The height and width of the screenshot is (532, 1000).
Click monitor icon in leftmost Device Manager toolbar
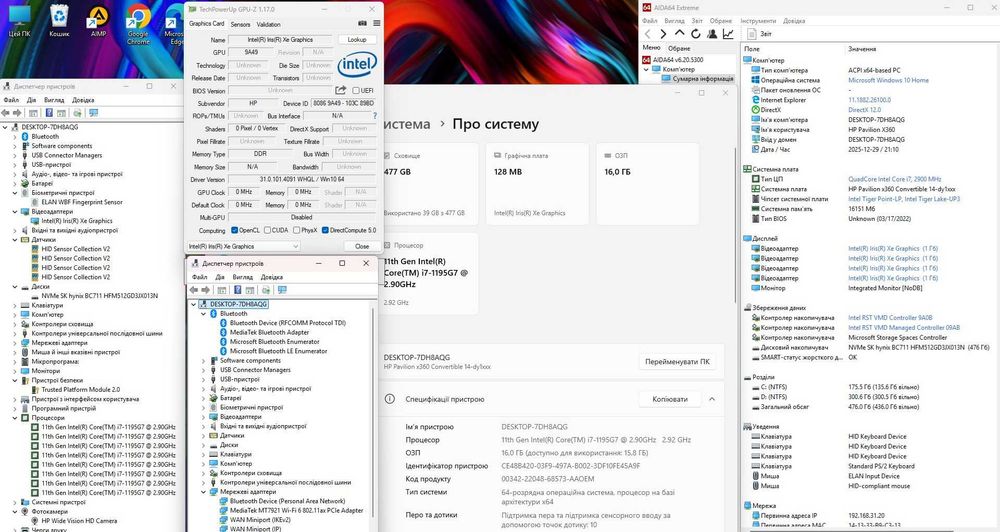(x=94, y=113)
